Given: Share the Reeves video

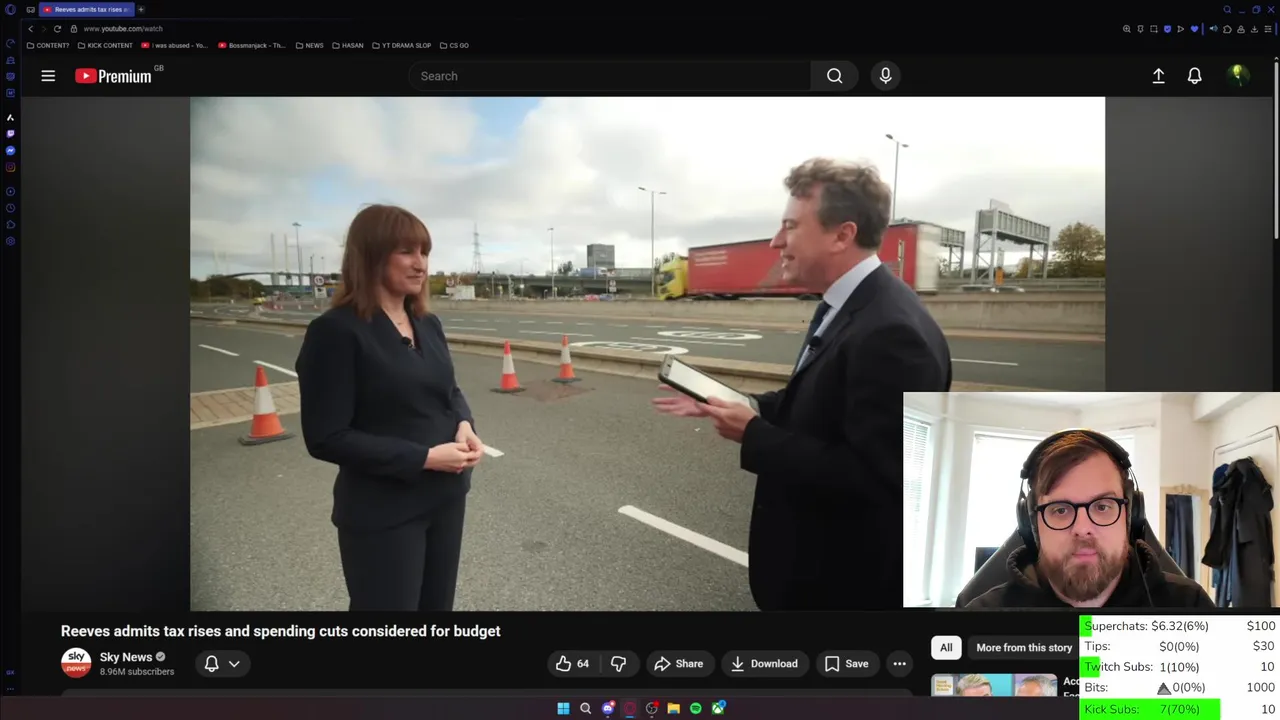Looking at the screenshot, I should [678, 664].
